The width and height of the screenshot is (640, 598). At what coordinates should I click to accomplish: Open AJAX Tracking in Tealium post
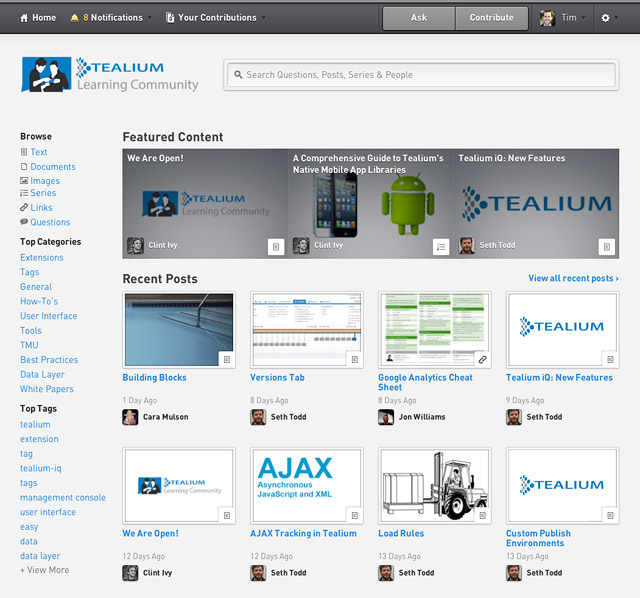click(303, 534)
